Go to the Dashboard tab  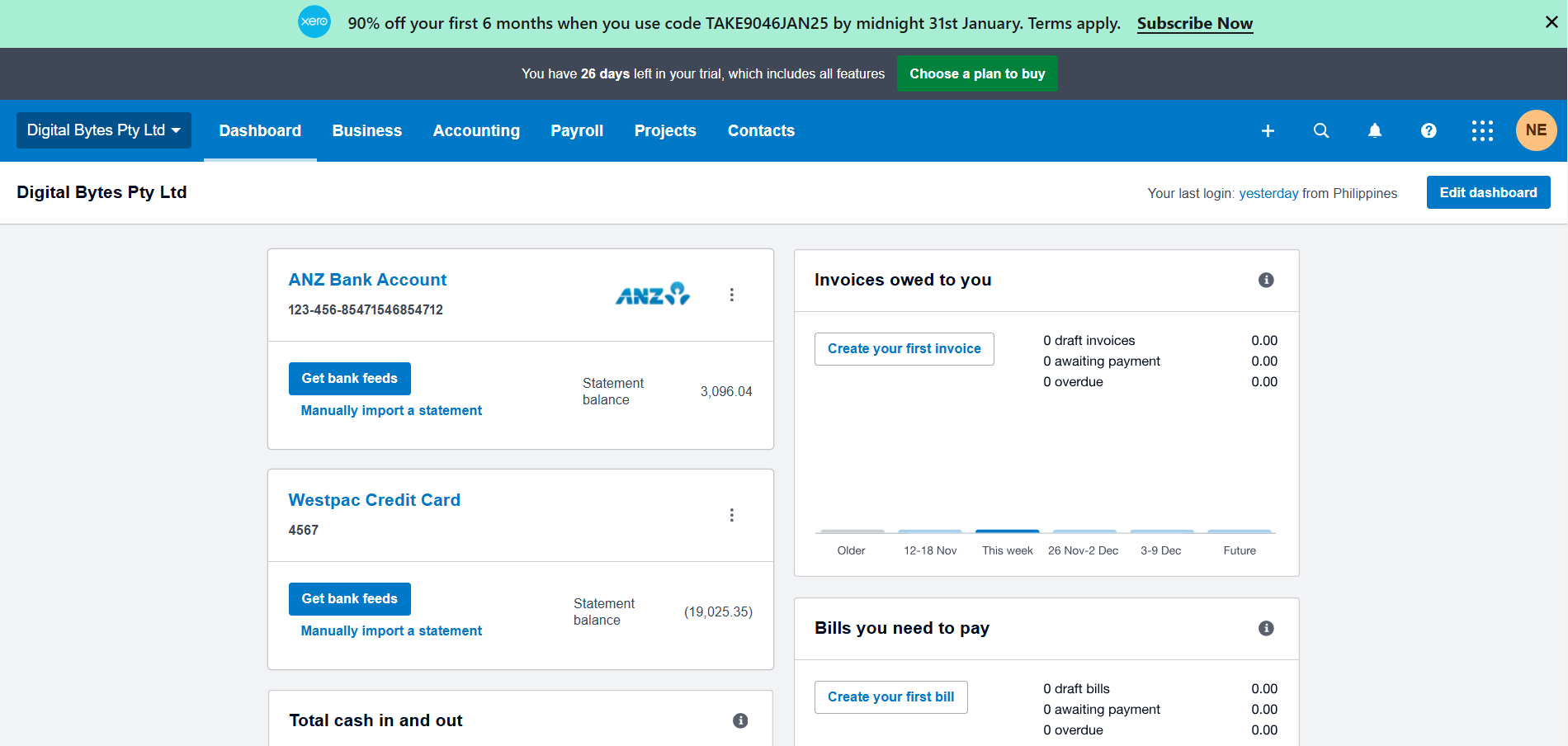pos(260,130)
